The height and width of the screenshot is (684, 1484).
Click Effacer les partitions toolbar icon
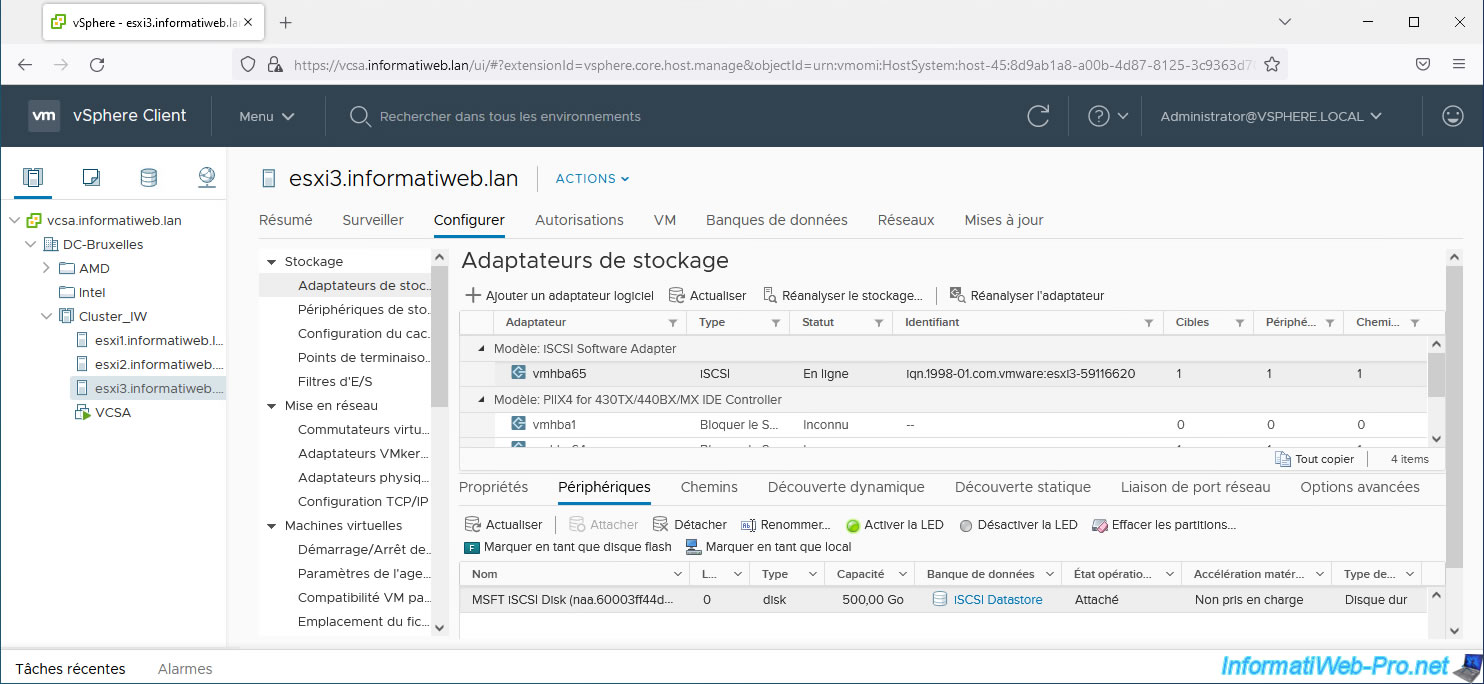point(1100,525)
